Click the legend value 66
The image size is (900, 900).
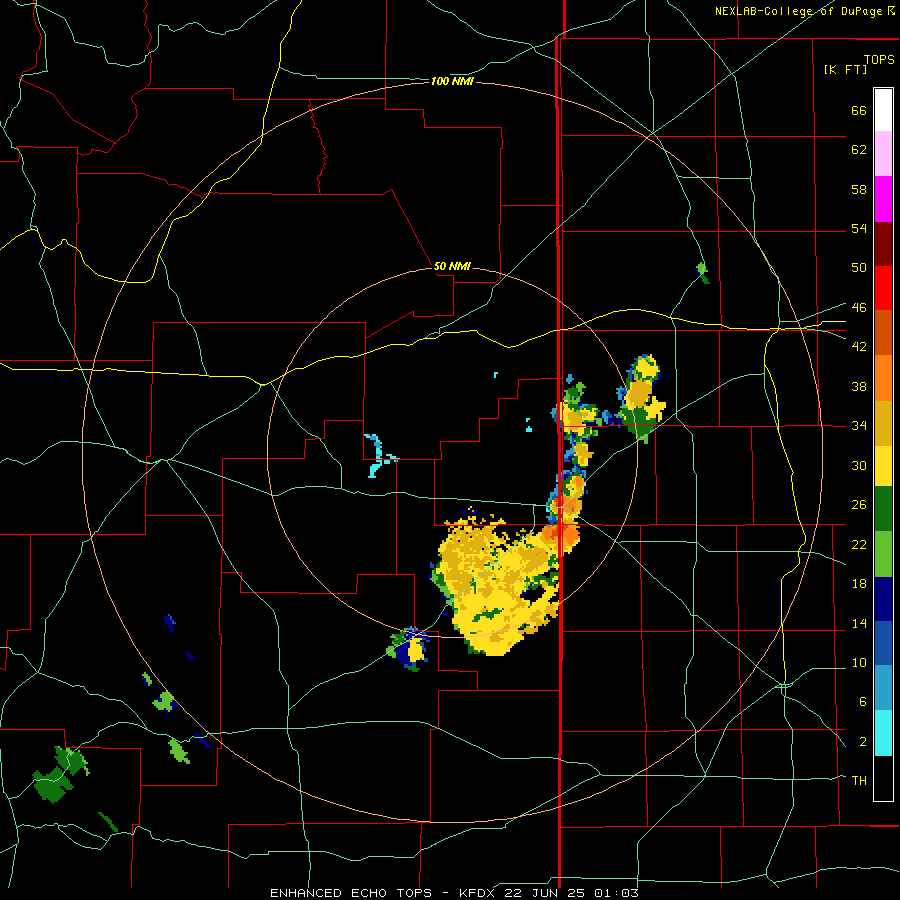[x=859, y=111]
